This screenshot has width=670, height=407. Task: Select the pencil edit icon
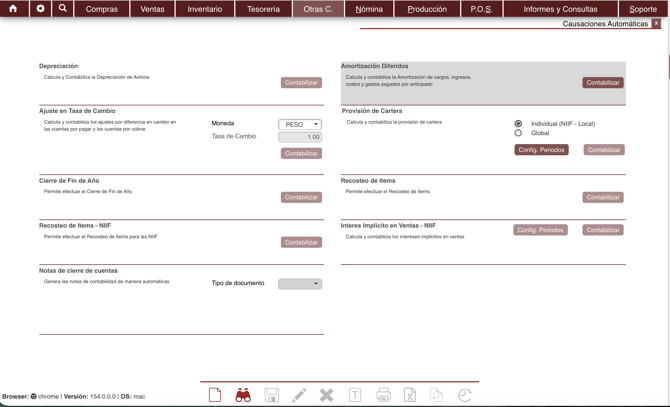click(299, 395)
